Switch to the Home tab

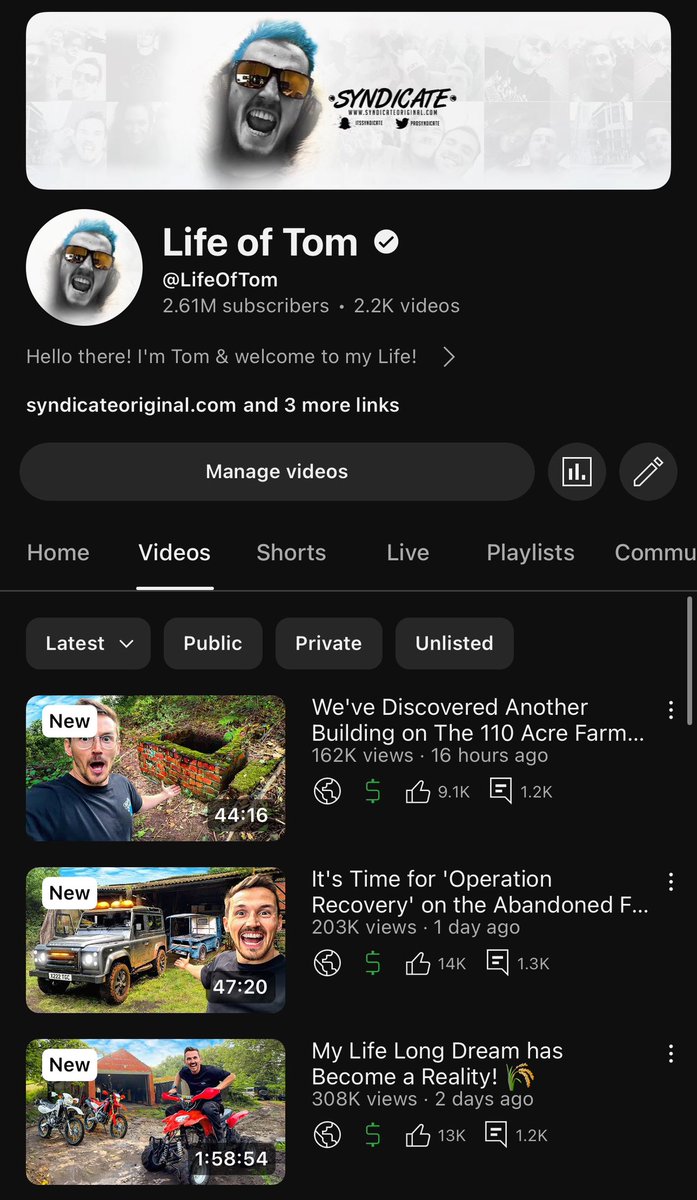point(58,552)
